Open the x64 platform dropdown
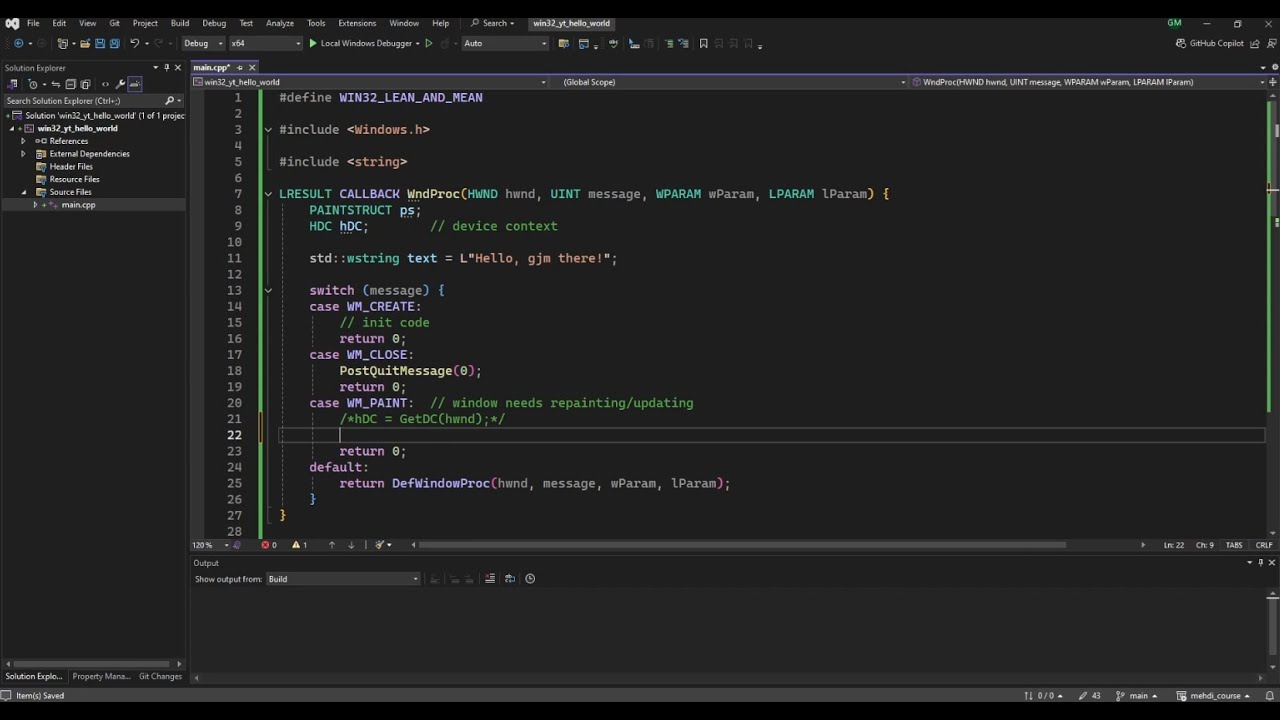 coord(265,43)
